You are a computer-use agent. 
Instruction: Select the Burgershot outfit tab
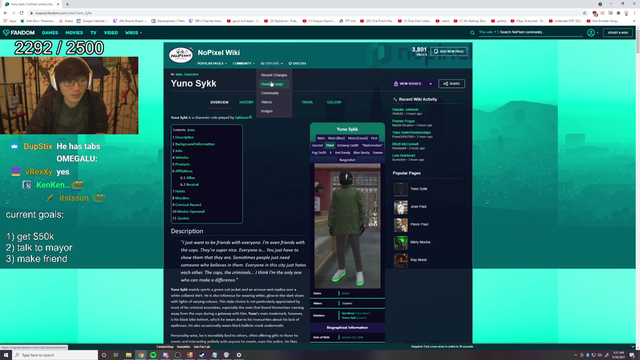tap(347, 160)
